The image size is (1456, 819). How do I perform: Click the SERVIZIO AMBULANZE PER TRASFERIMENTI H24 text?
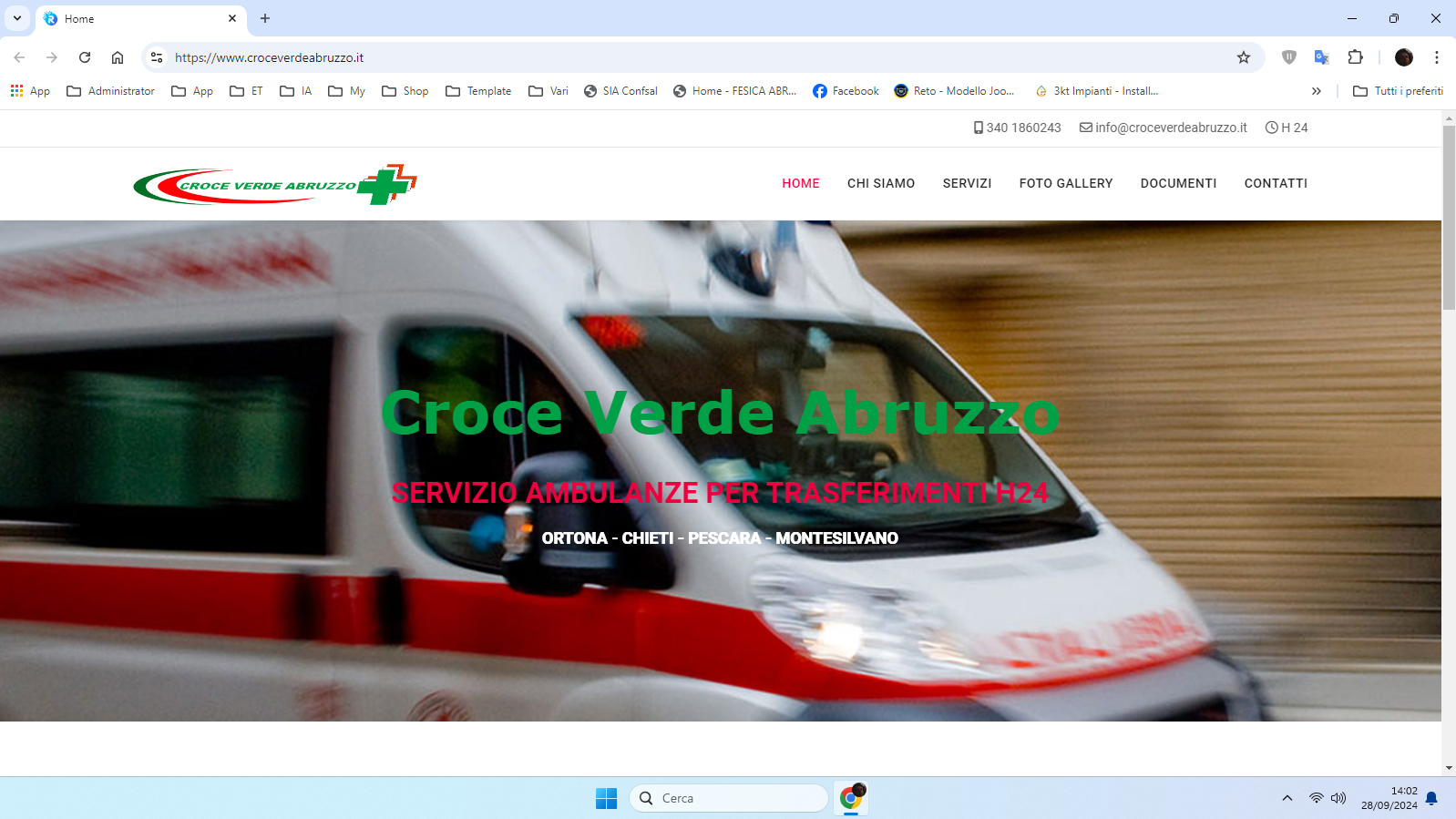[x=720, y=493]
